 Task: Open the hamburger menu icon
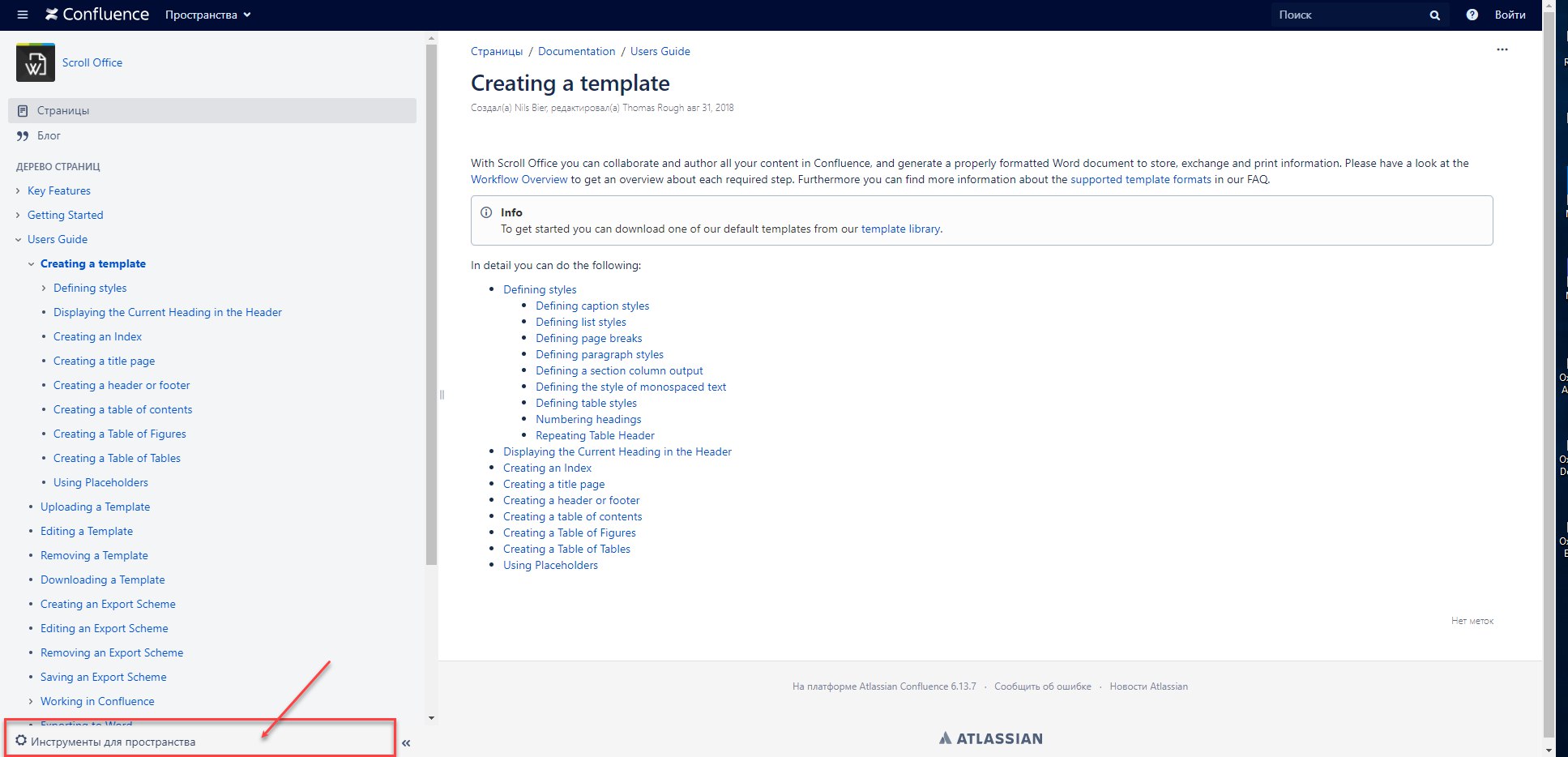(x=22, y=15)
